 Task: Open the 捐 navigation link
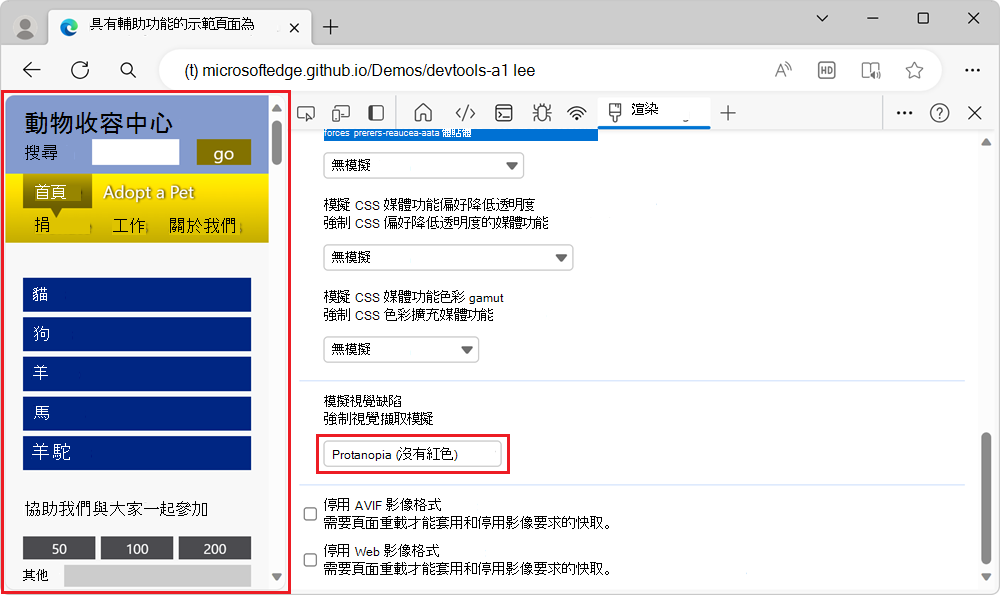tap(42, 225)
